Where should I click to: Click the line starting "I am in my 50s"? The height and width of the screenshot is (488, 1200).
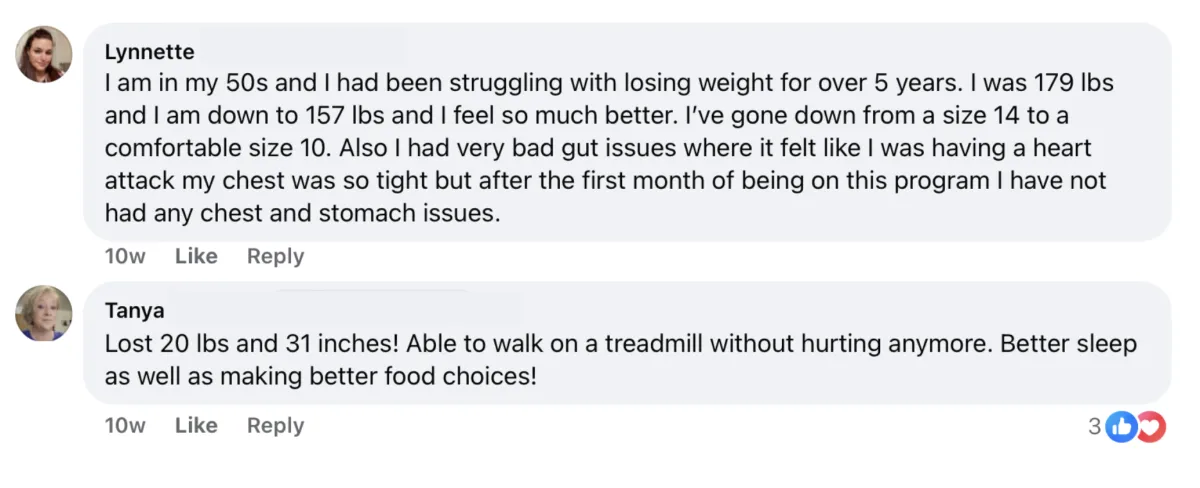click(x=609, y=82)
